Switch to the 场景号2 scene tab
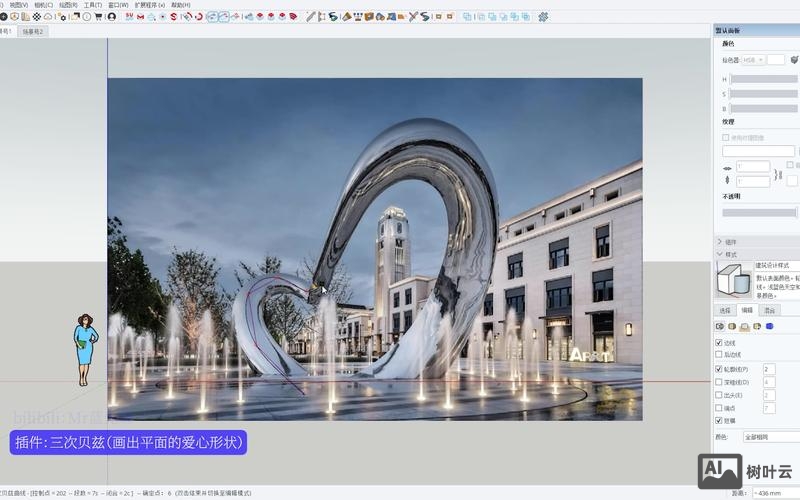 click(33, 31)
